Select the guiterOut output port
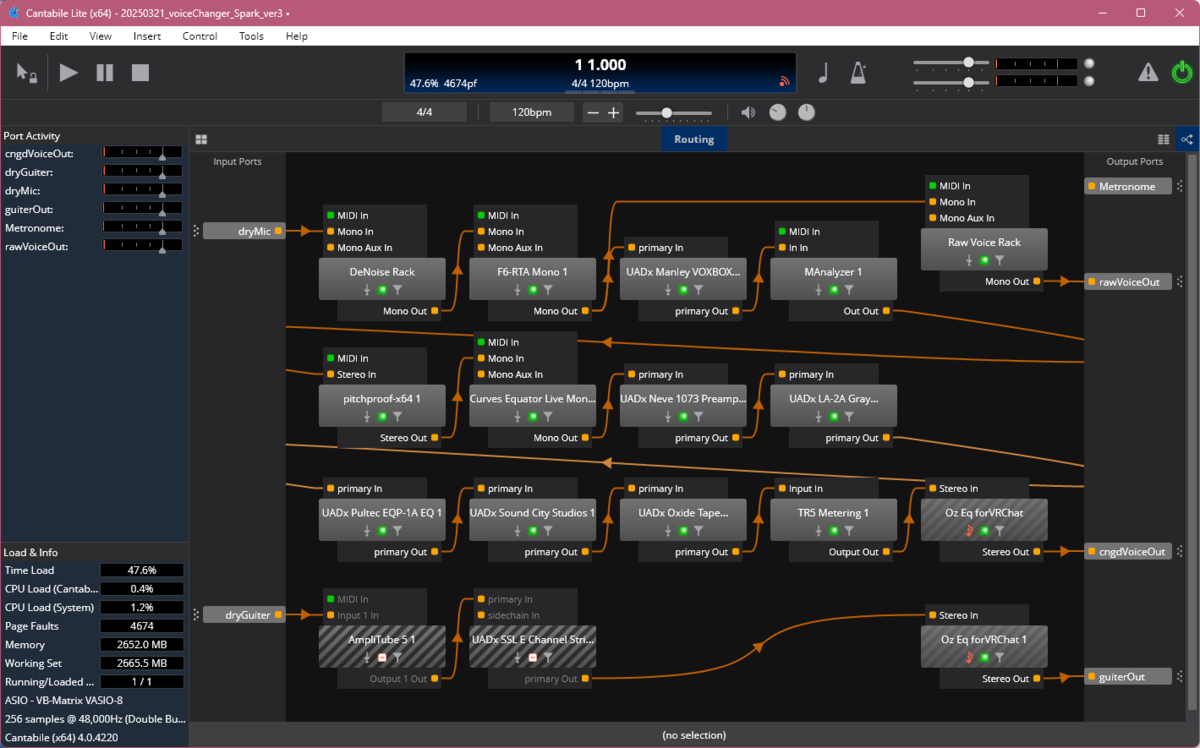 pos(1128,677)
